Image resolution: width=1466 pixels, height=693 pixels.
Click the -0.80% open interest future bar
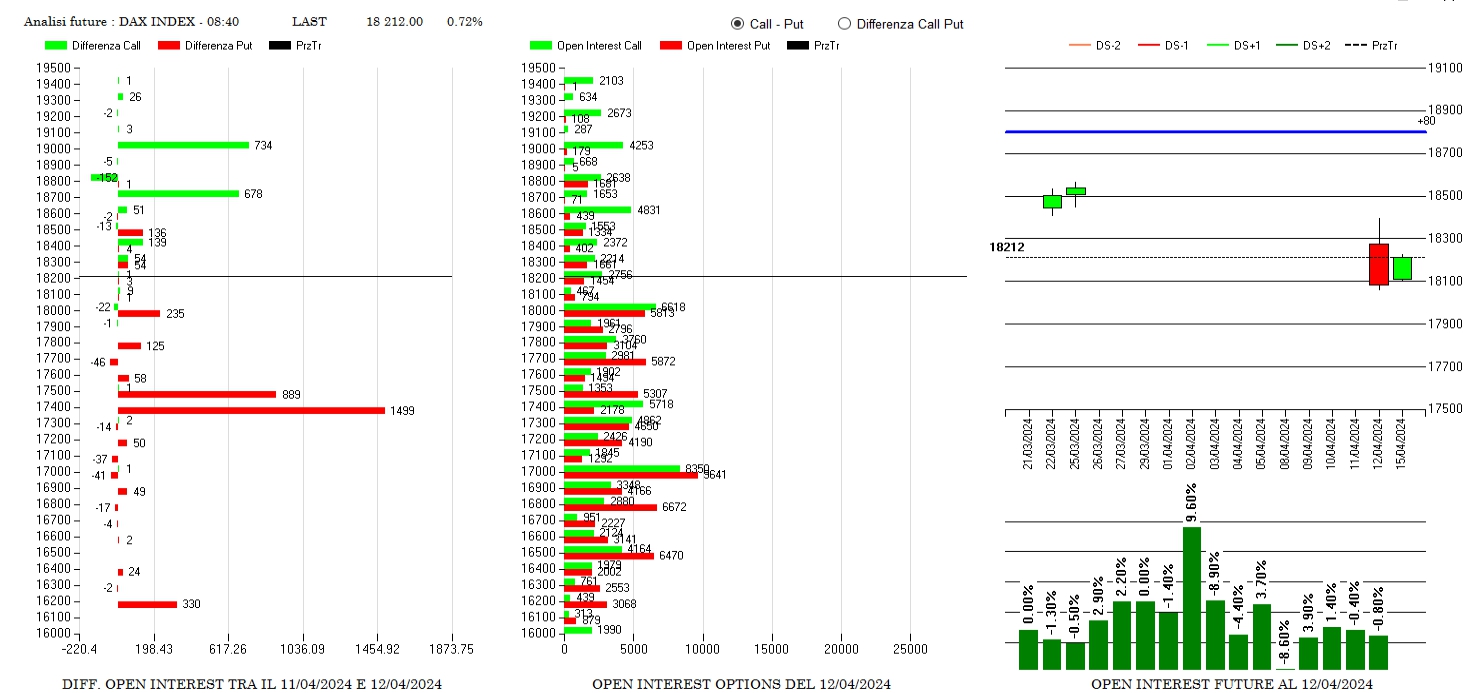click(x=1378, y=653)
